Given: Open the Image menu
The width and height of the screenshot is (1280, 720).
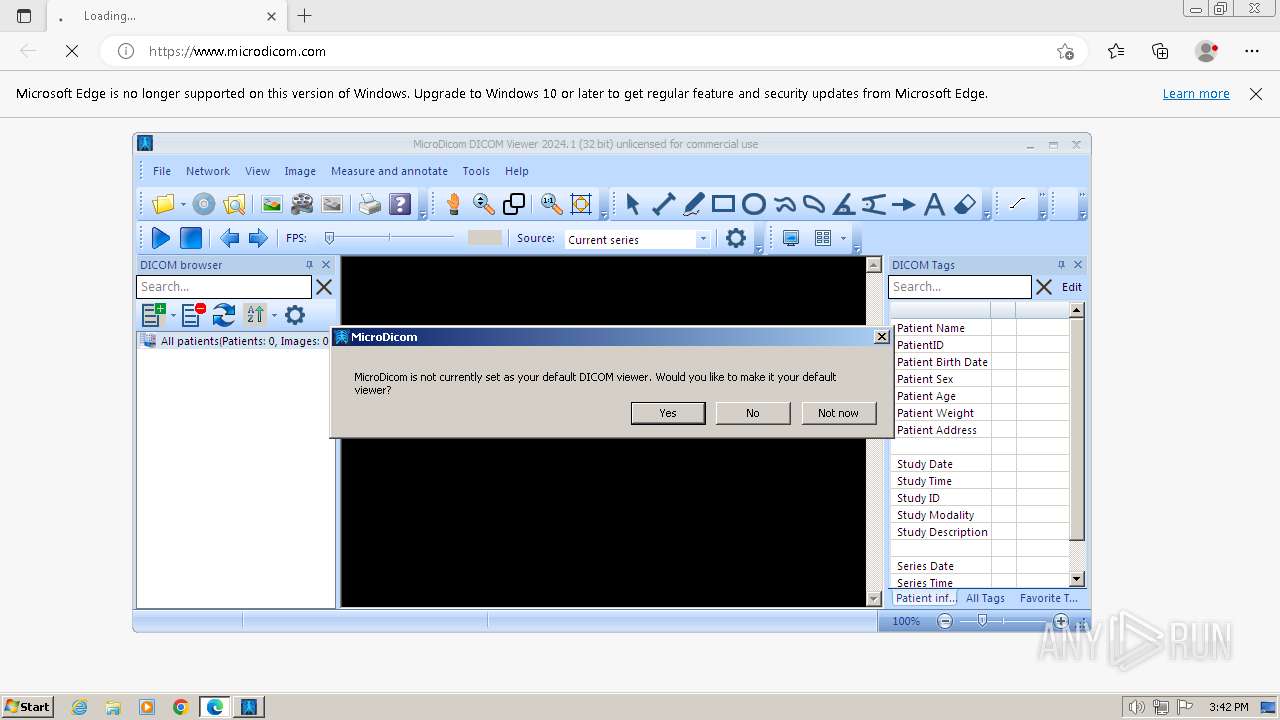Looking at the screenshot, I should 300,171.
